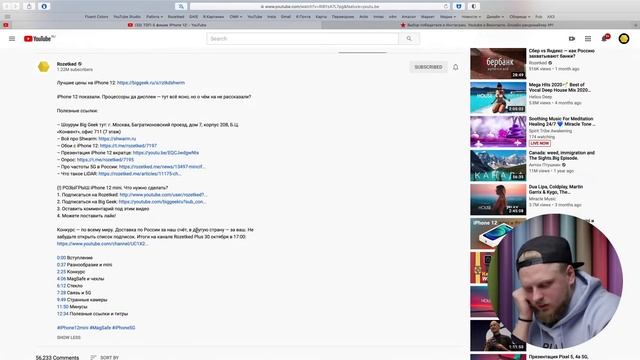Click the blue extension icon beside share
Viewport: 640px width, 360px height.
[44, 6]
